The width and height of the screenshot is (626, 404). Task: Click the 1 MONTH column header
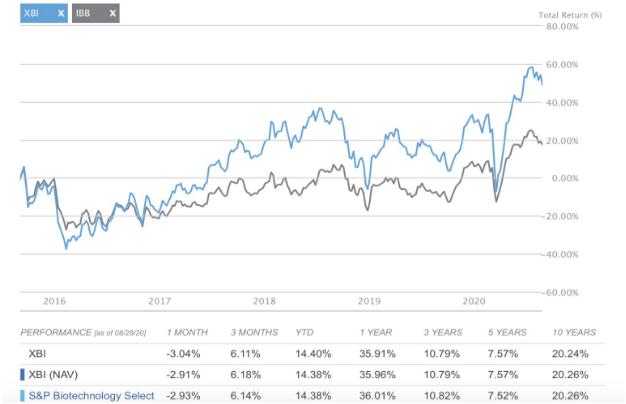(x=188, y=331)
